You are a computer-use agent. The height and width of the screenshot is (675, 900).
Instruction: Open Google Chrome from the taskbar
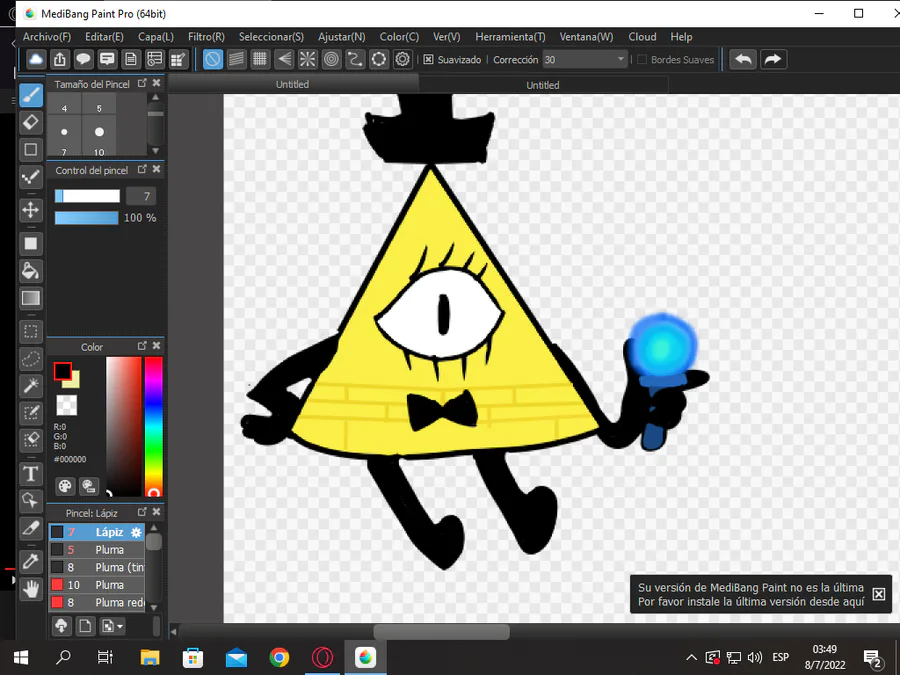pyautogui.click(x=279, y=657)
